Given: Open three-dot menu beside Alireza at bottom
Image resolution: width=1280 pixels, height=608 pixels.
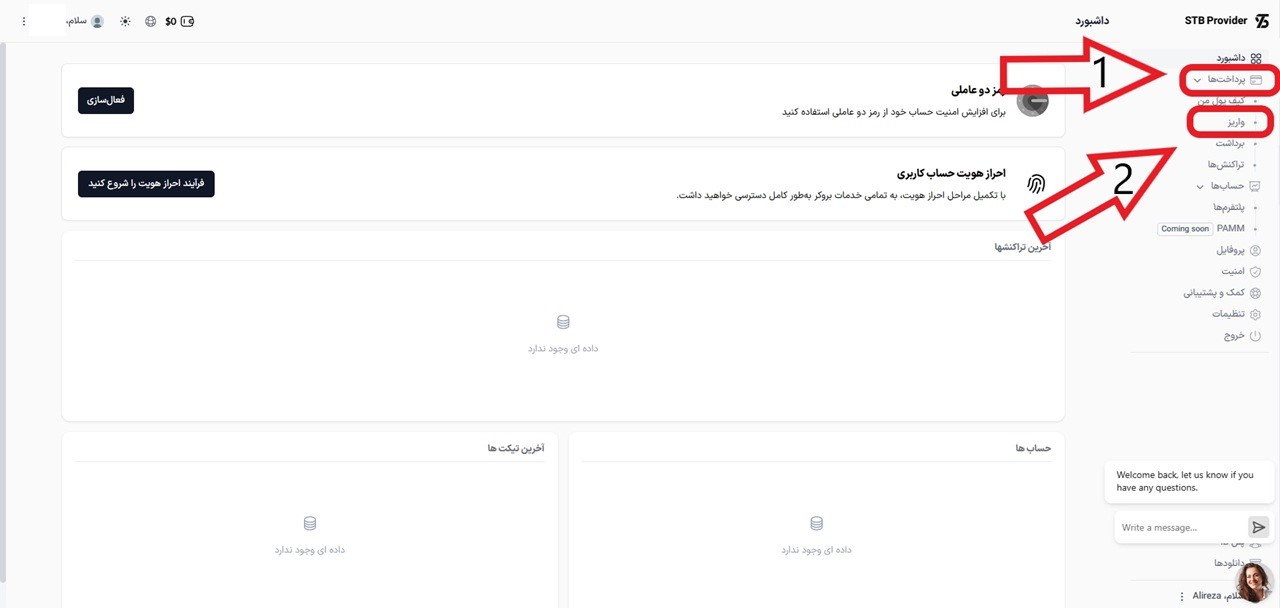Looking at the screenshot, I should coord(1182,596).
